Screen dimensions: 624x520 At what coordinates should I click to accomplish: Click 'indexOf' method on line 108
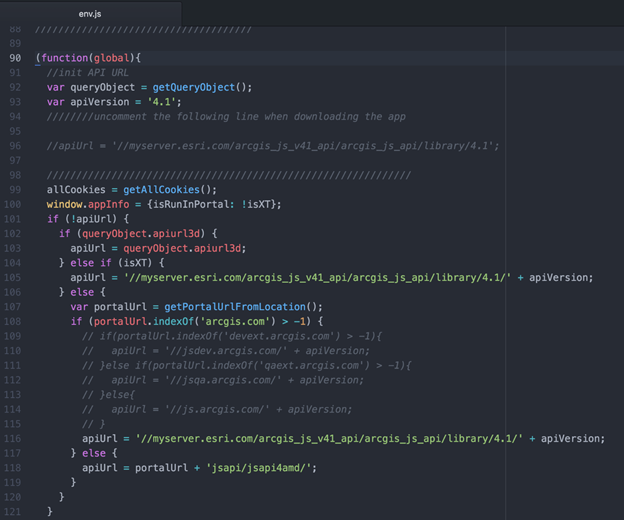[x=173, y=321]
